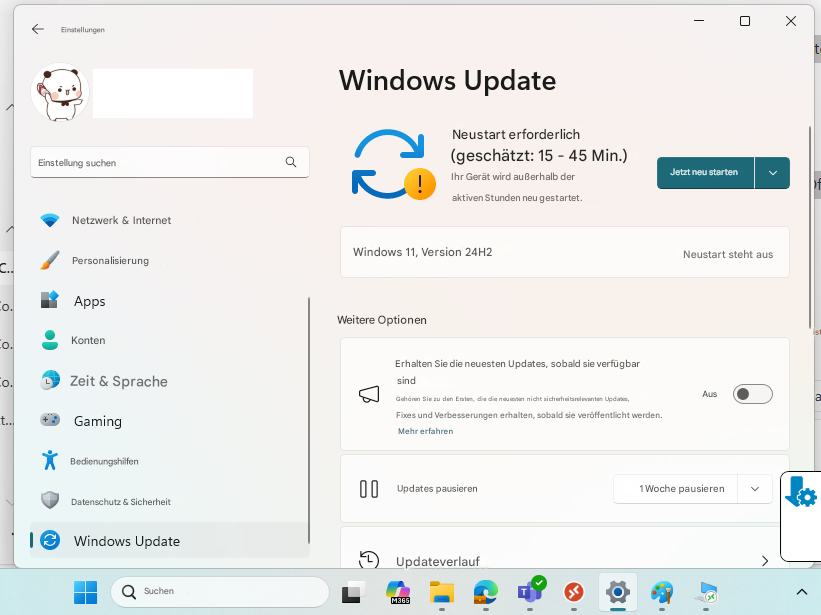The width and height of the screenshot is (821, 615).
Task: Open Netzwerk & Internet via its Wi-Fi icon
Action: (x=51, y=220)
